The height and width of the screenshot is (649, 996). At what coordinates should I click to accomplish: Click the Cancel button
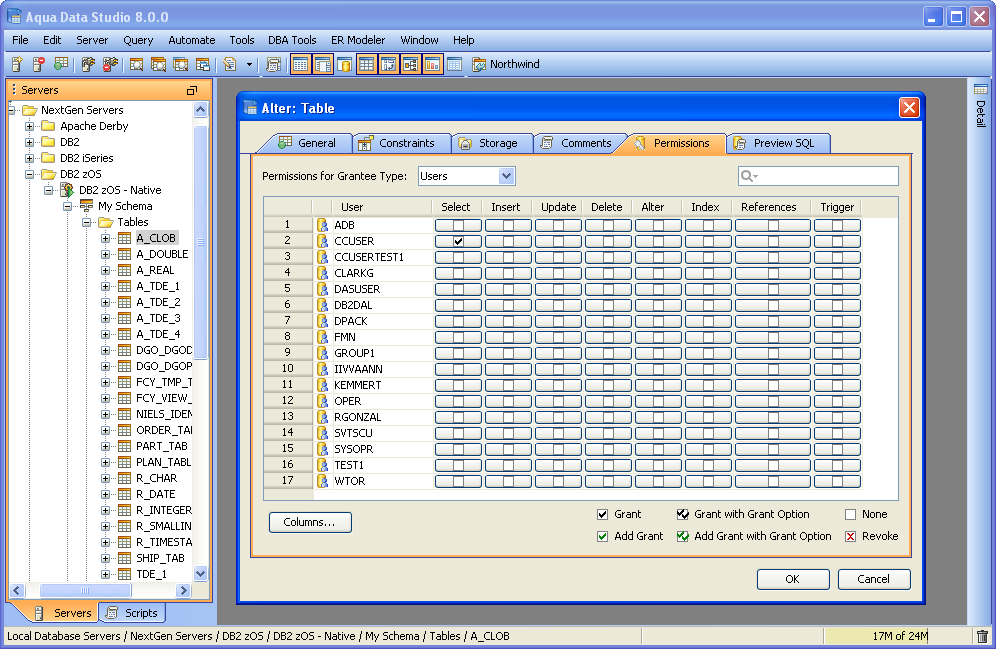(873, 579)
